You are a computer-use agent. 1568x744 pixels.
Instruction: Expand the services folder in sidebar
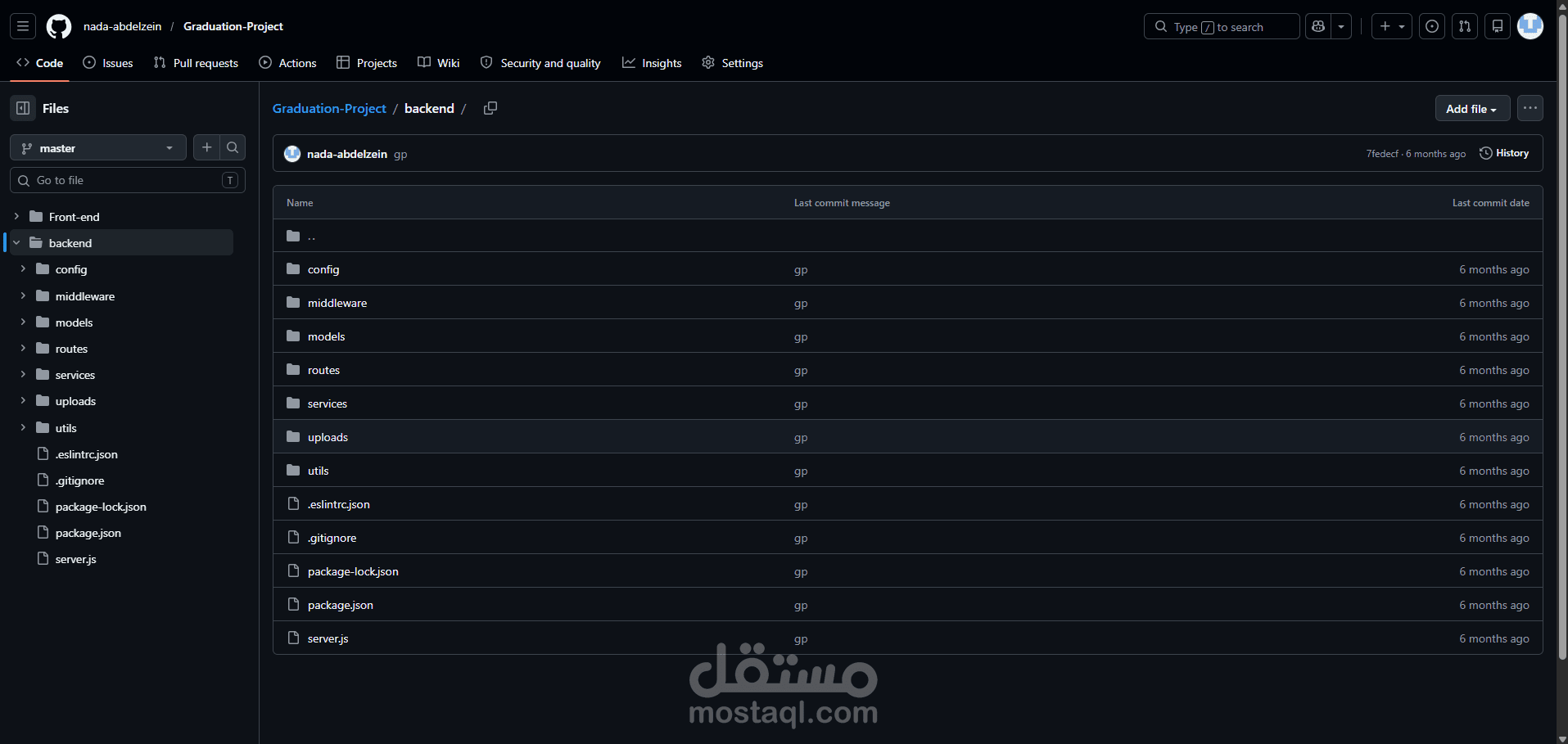pyautogui.click(x=23, y=374)
